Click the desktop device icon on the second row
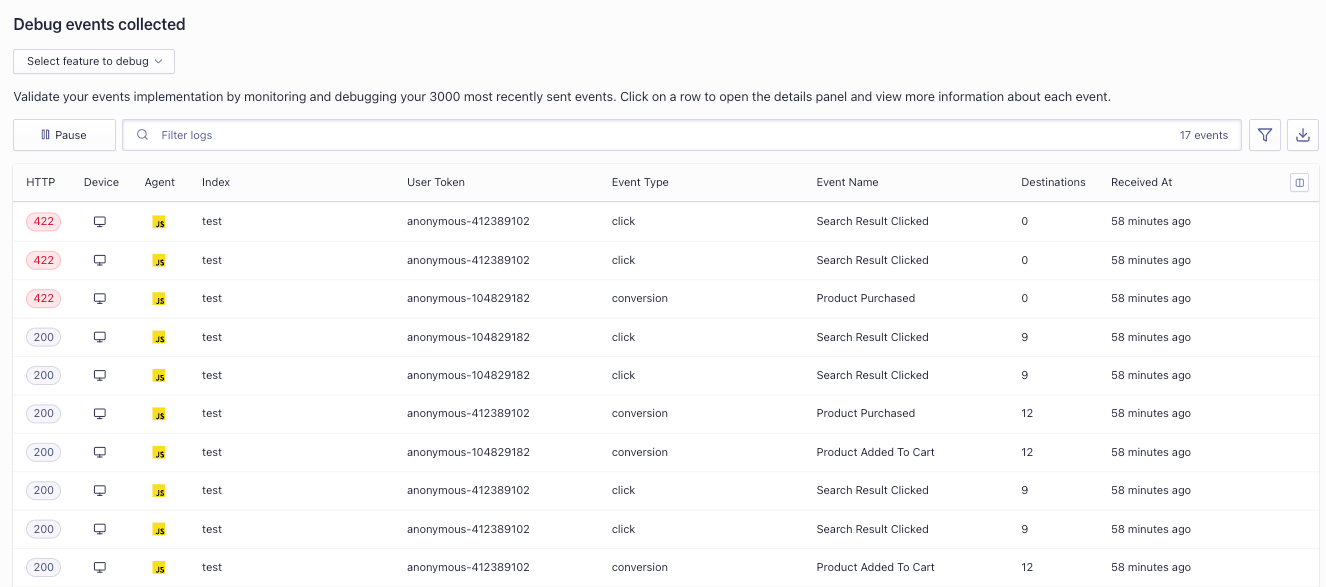Viewport: 1326px width, 587px height. tap(100, 260)
